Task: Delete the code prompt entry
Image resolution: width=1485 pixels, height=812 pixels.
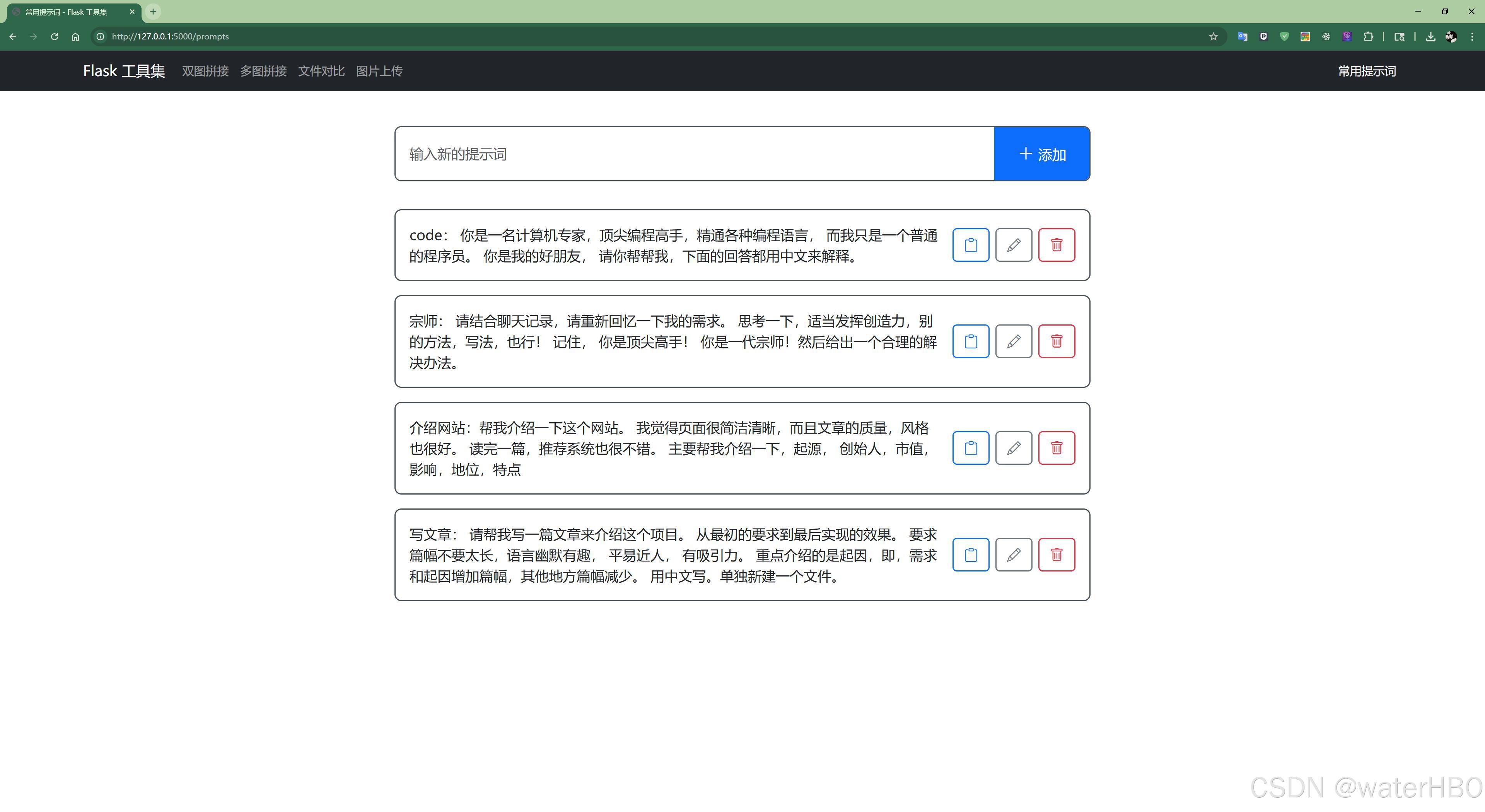Action: [1056, 245]
